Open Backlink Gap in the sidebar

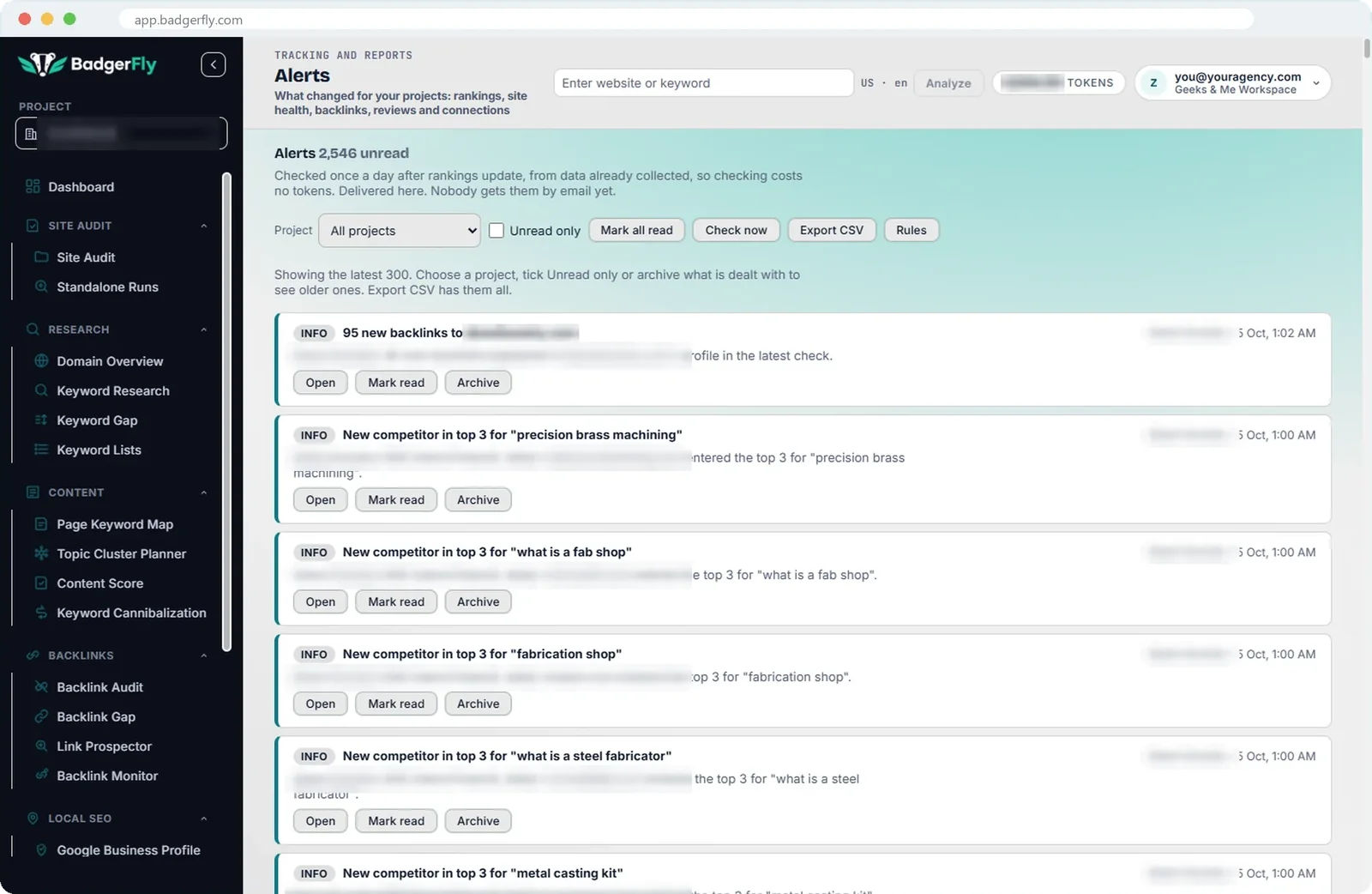(96, 716)
